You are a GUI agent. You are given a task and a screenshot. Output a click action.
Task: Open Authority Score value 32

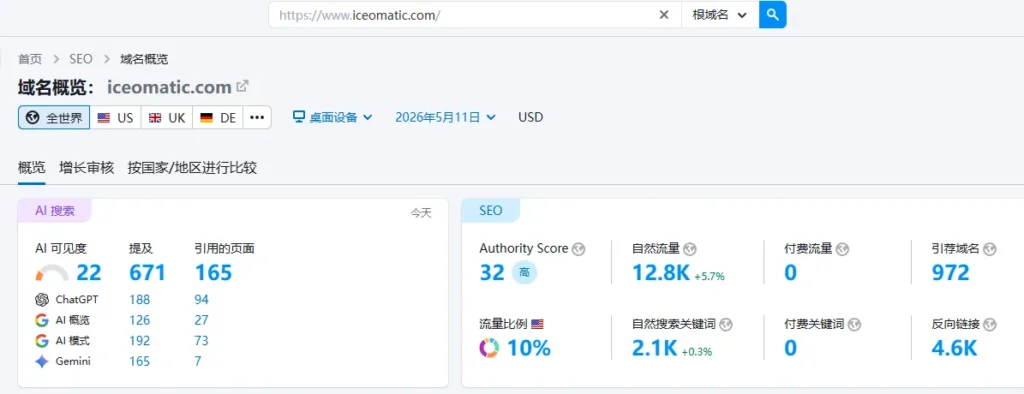point(492,272)
